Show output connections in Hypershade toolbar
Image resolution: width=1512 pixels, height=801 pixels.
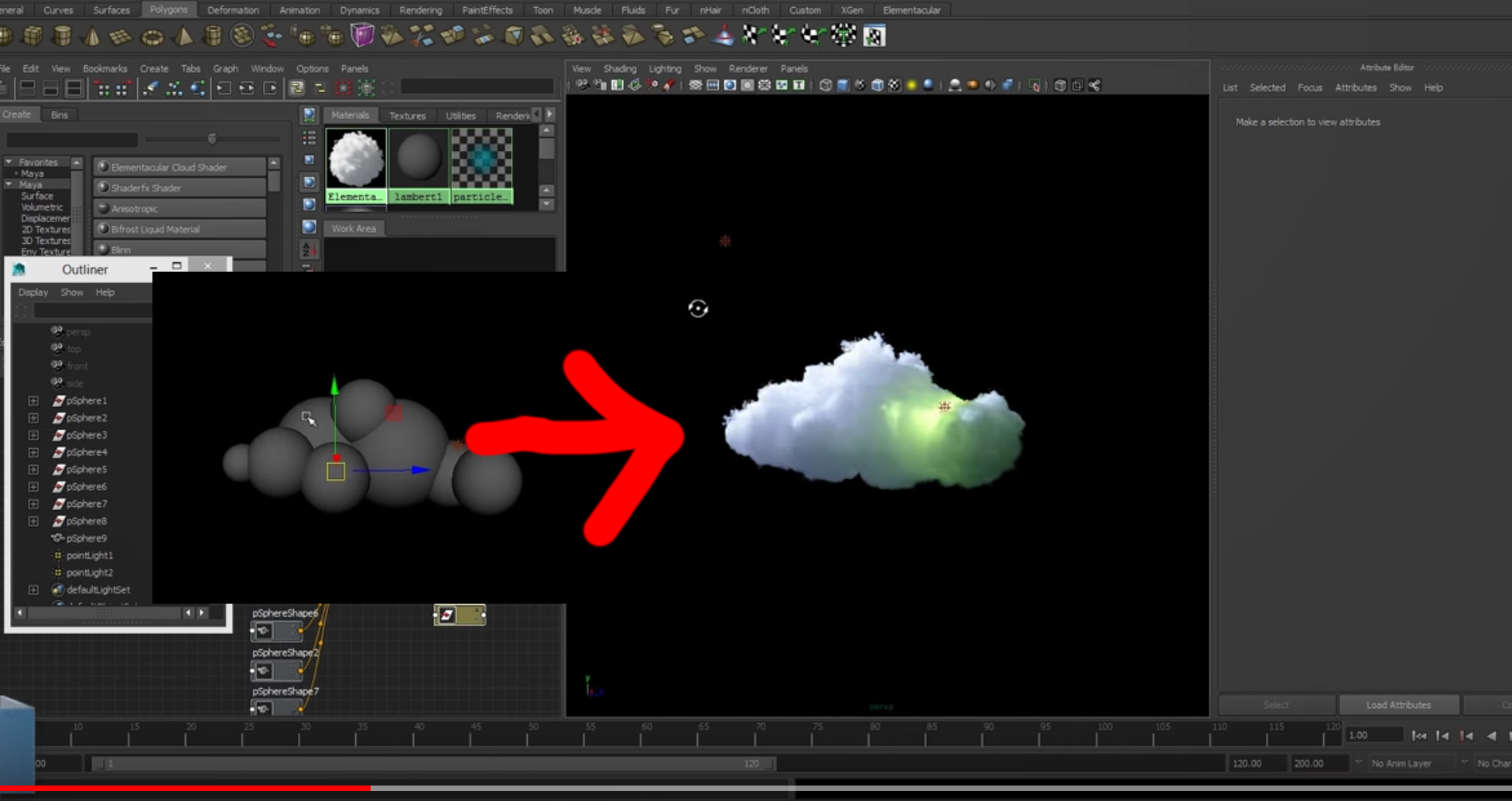tap(270, 88)
